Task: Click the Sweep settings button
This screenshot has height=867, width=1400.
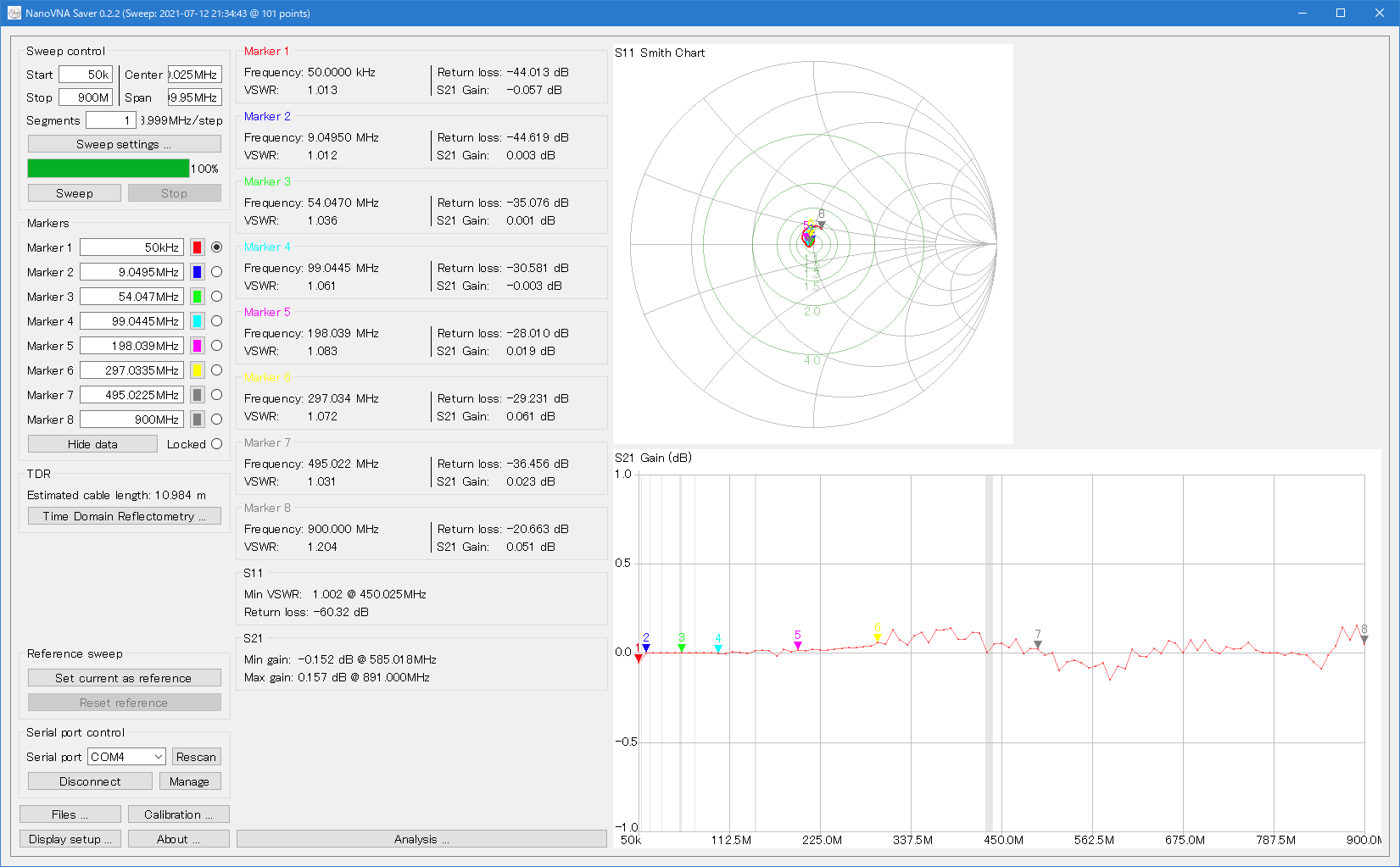Action: point(125,144)
